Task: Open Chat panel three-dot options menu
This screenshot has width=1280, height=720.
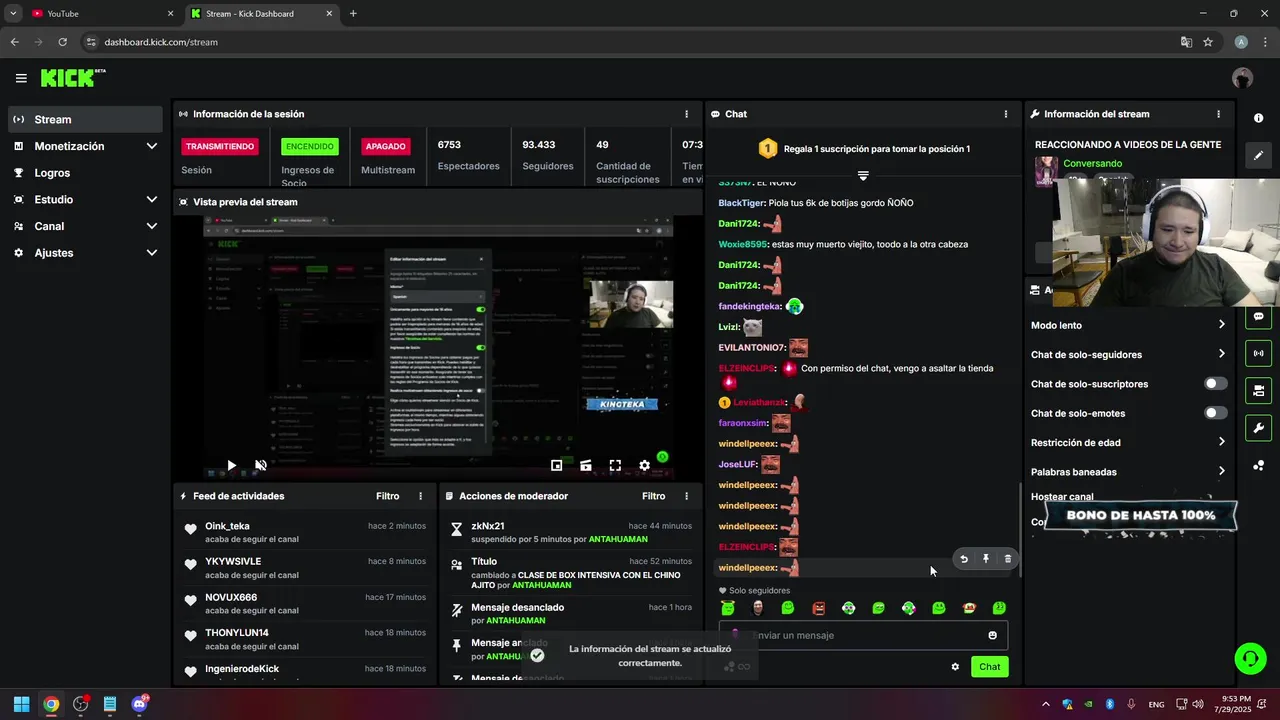Action: point(1006,114)
